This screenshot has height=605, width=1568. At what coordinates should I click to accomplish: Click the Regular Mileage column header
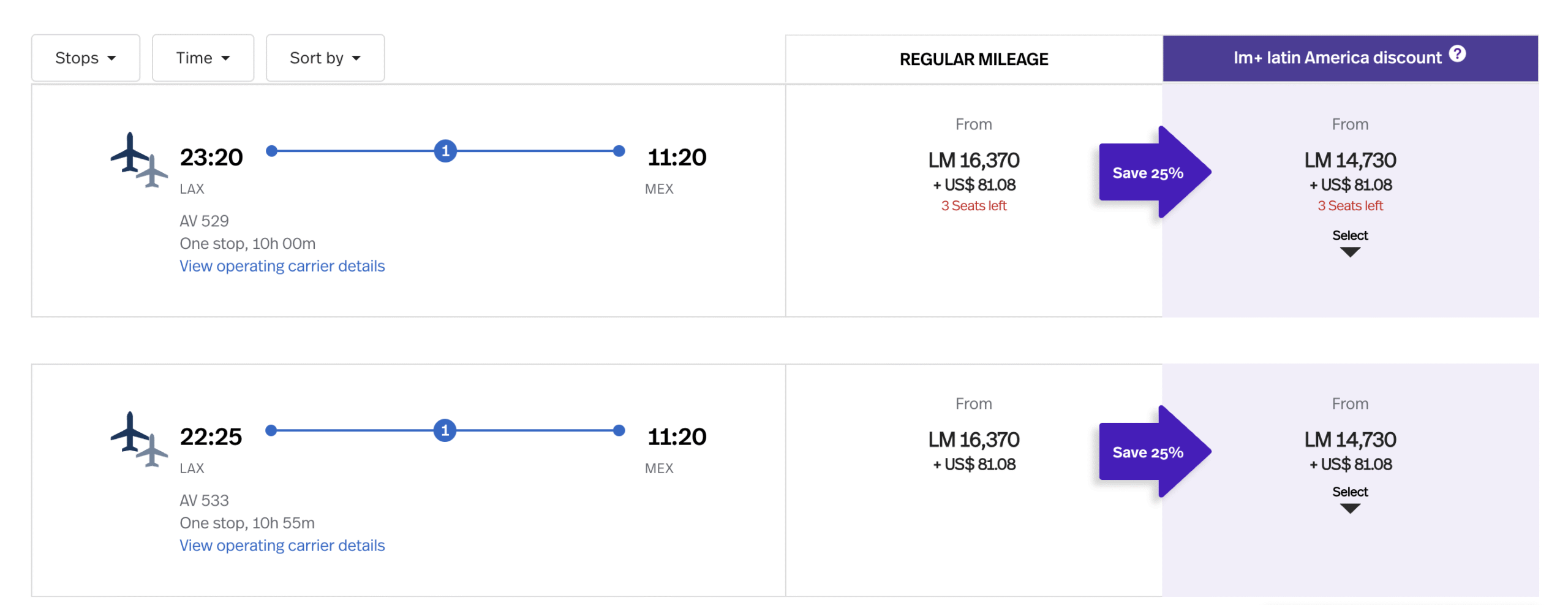tap(973, 59)
